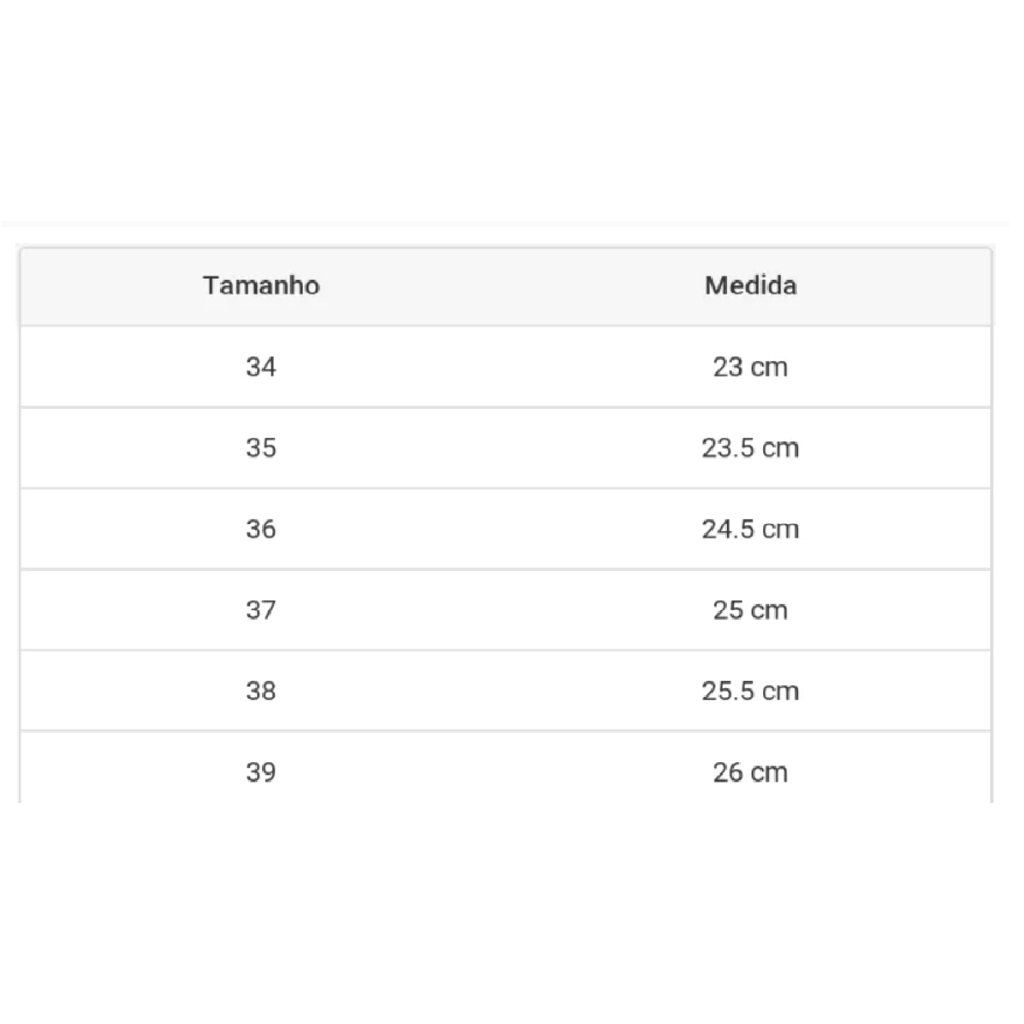Select the size 34 cell
1024x1024 pixels.
[x=261, y=367]
